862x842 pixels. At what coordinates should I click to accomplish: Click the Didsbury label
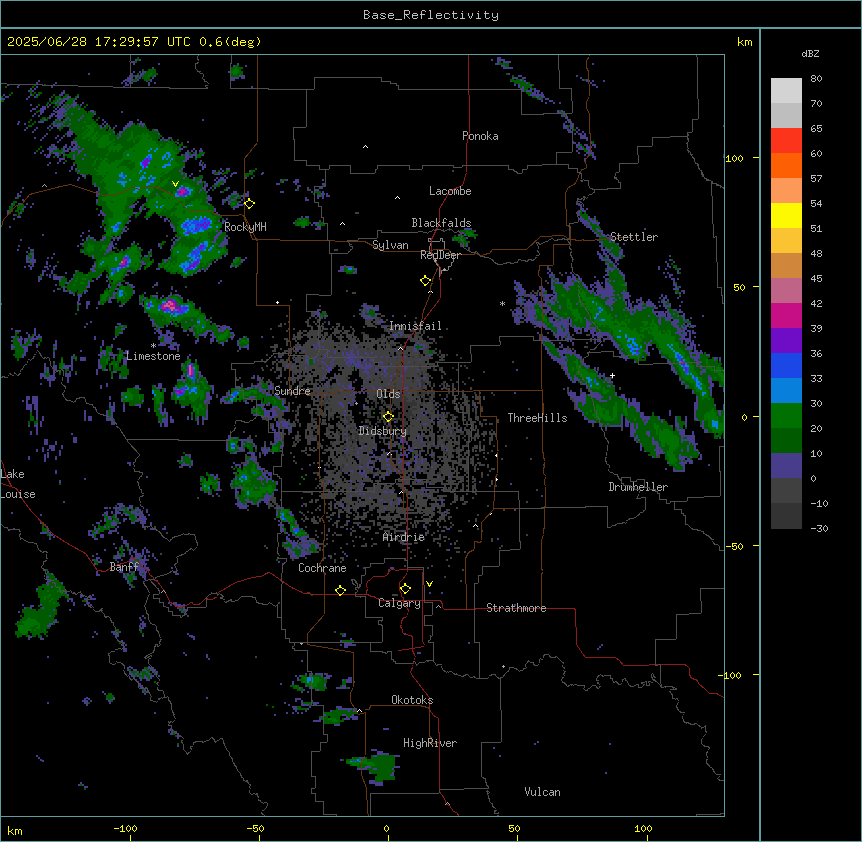click(x=383, y=431)
